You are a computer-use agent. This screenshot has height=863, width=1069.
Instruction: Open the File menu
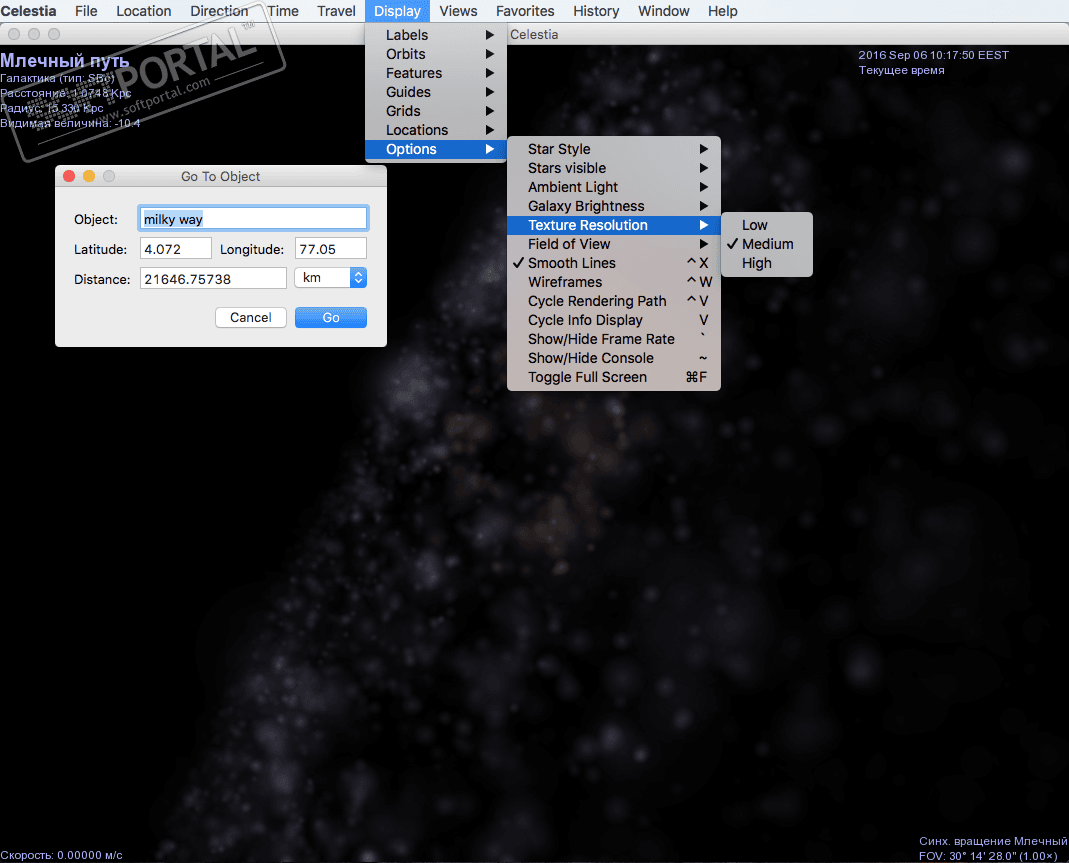coord(86,11)
